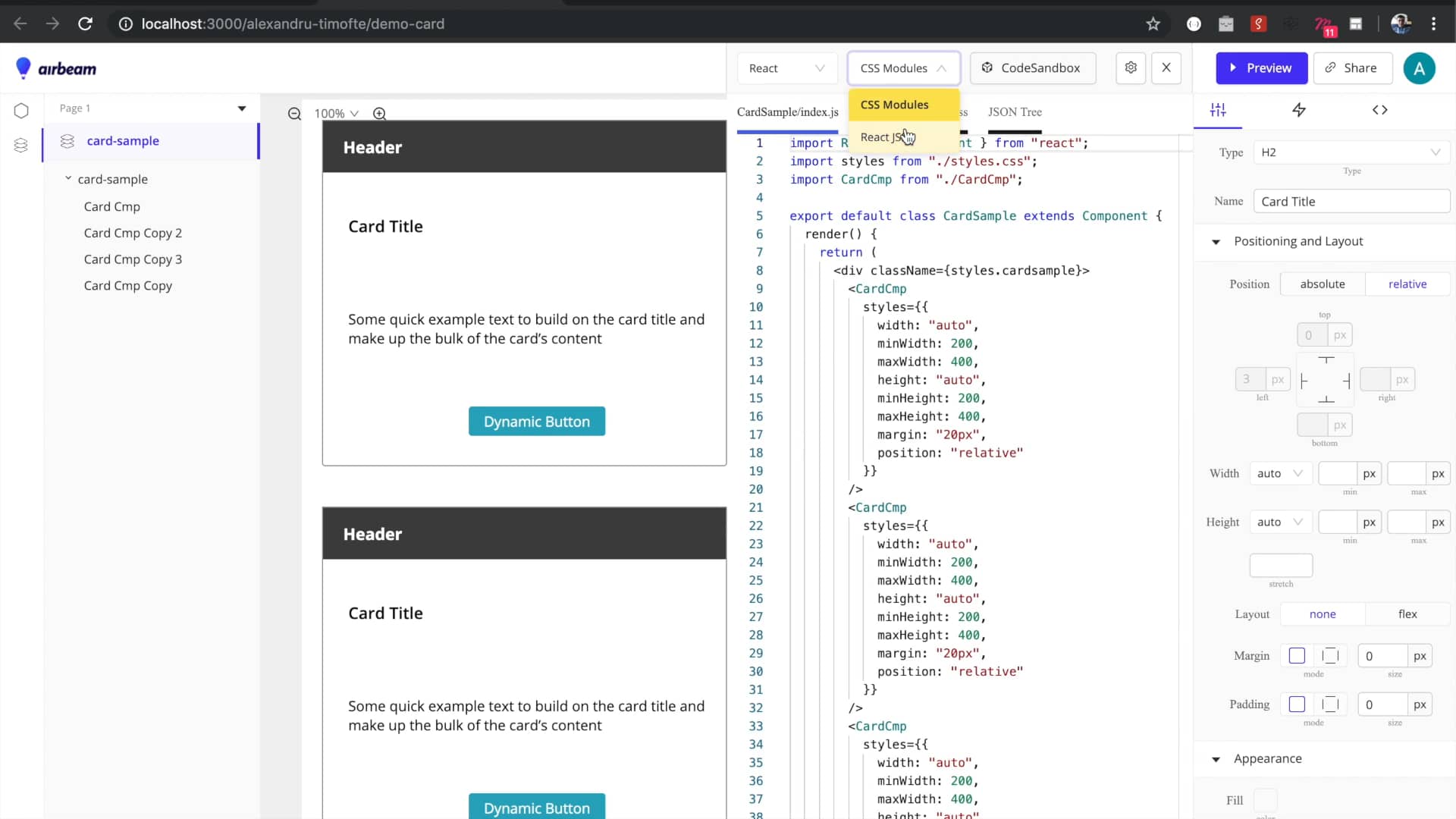Select the styles sliders tab icon
Viewport: 1456px width, 819px height.
point(1218,110)
